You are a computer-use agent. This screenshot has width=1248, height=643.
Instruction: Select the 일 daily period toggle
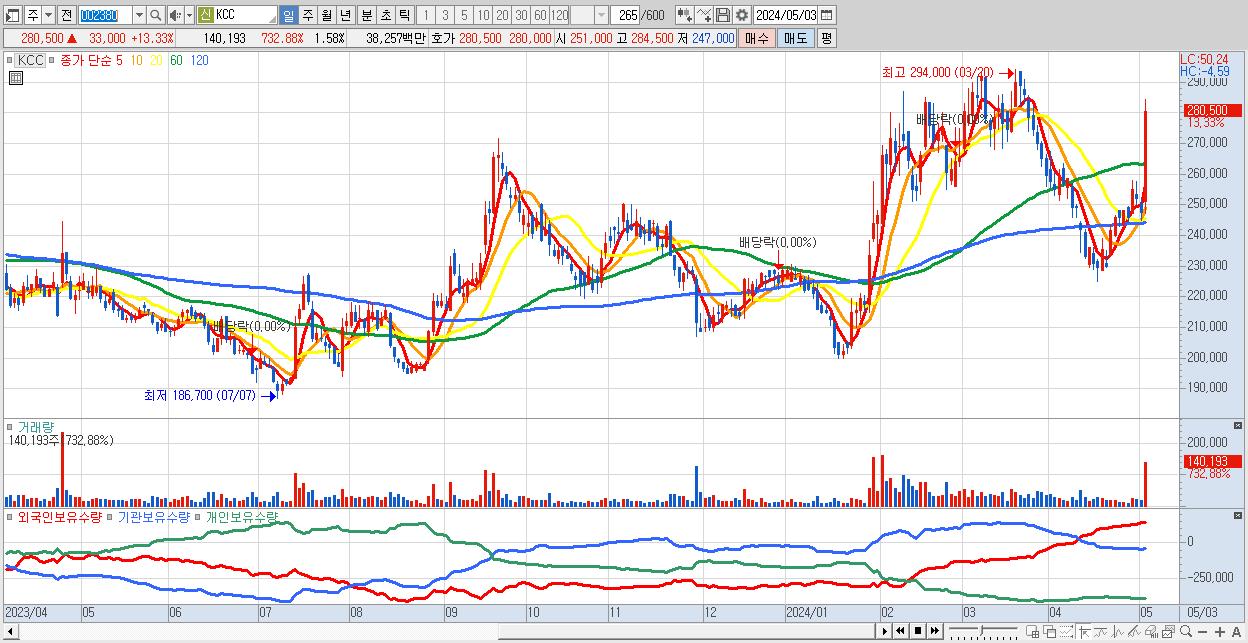[288, 15]
